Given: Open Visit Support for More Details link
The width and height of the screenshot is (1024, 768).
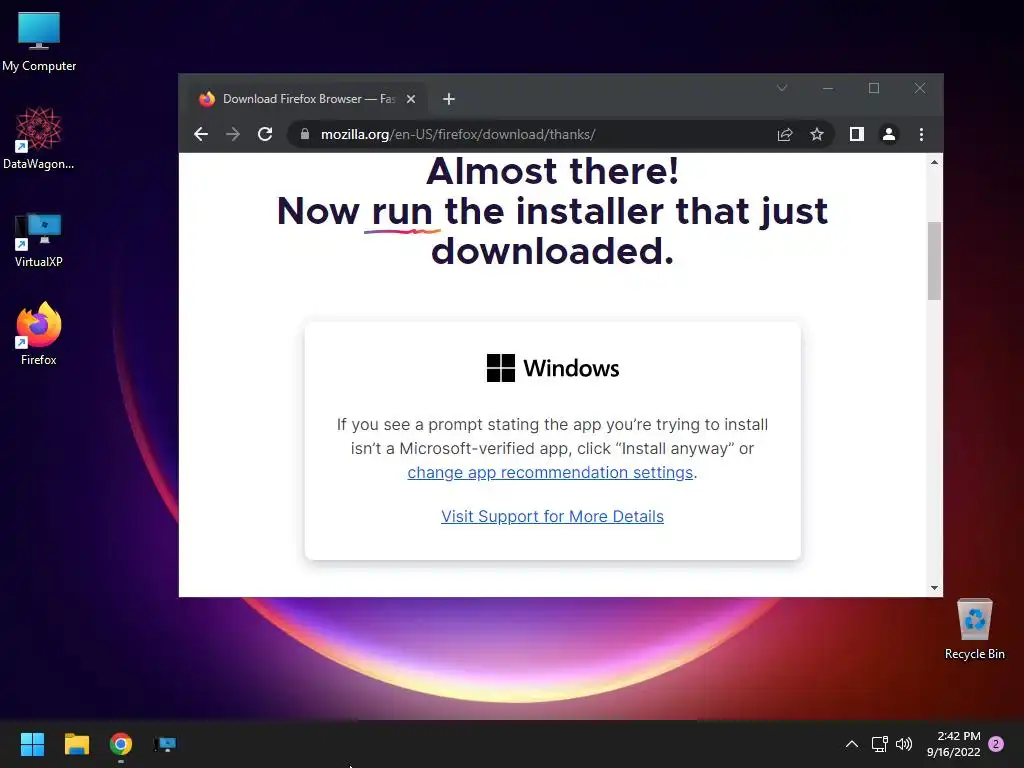Looking at the screenshot, I should pyautogui.click(x=552, y=517).
